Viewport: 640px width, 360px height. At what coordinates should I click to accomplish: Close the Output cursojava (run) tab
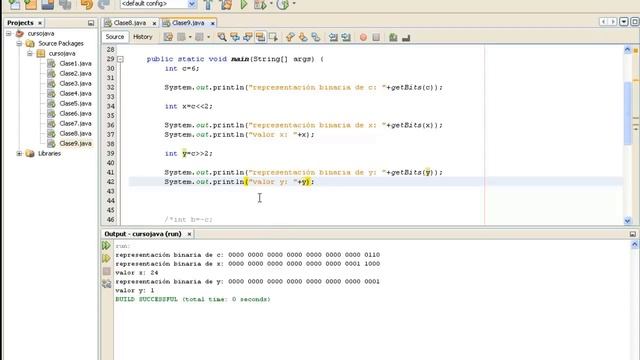click(x=189, y=234)
